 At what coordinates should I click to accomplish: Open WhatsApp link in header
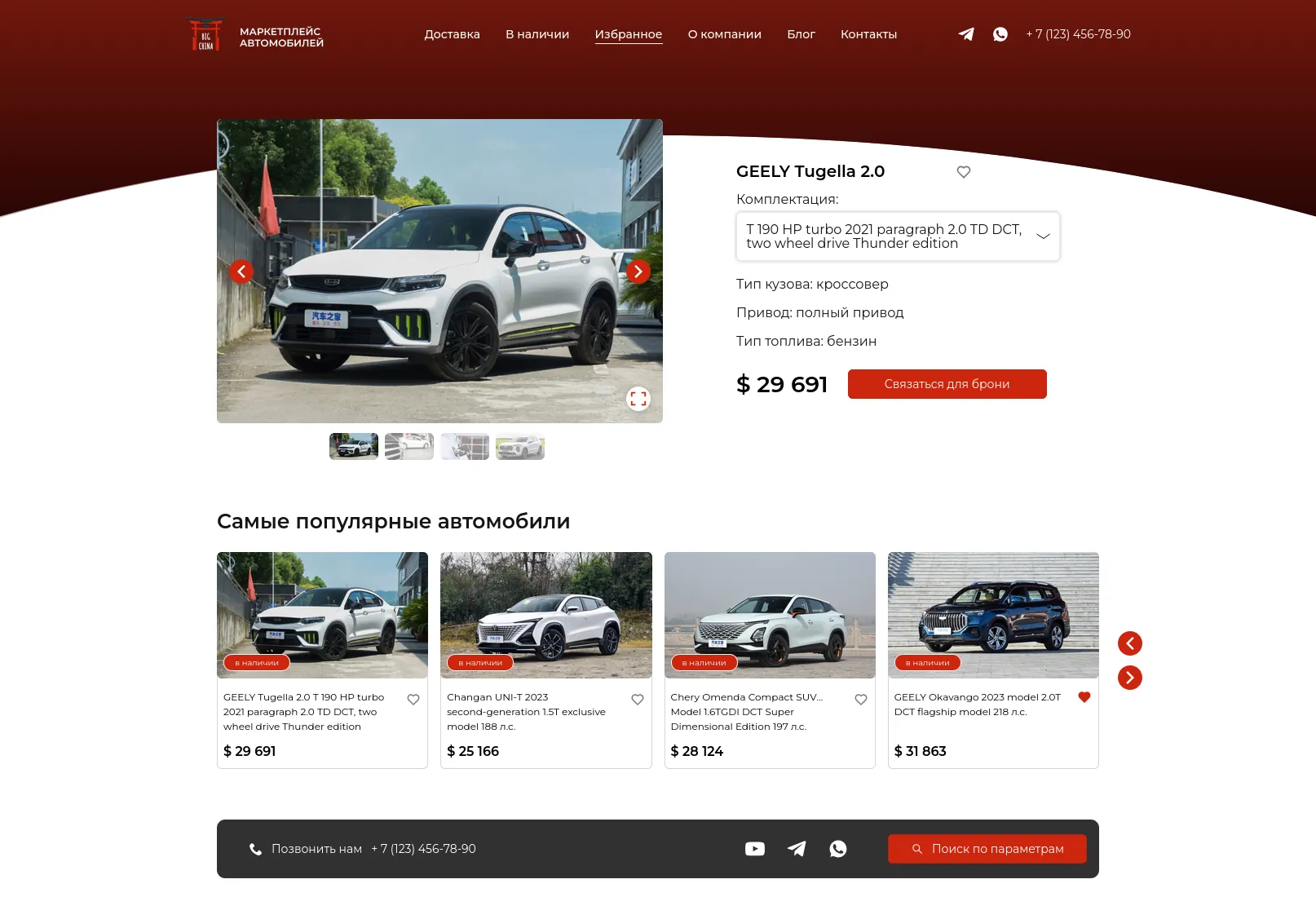[1000, 34]
